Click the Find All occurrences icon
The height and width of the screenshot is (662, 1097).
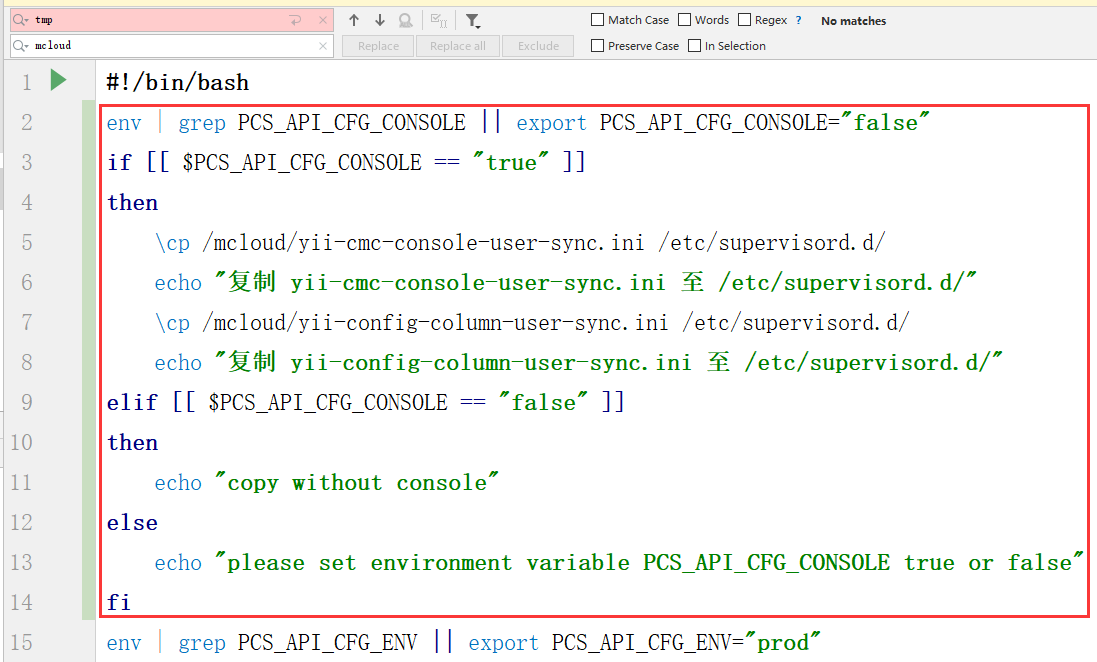(x=405, y=20)
